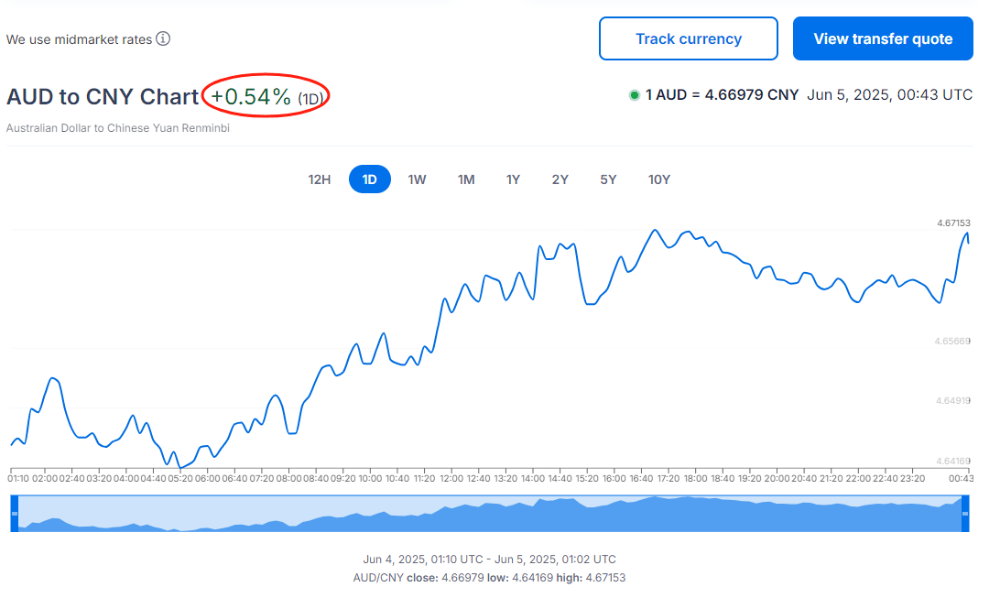
Task: Click the chart navigator overview area
Action: tap(490, 513)
